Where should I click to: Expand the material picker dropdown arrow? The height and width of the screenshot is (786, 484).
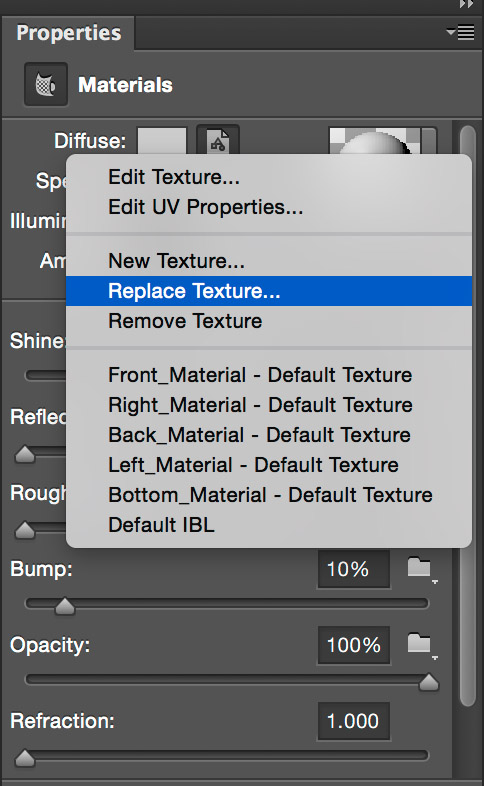(429, 141)
